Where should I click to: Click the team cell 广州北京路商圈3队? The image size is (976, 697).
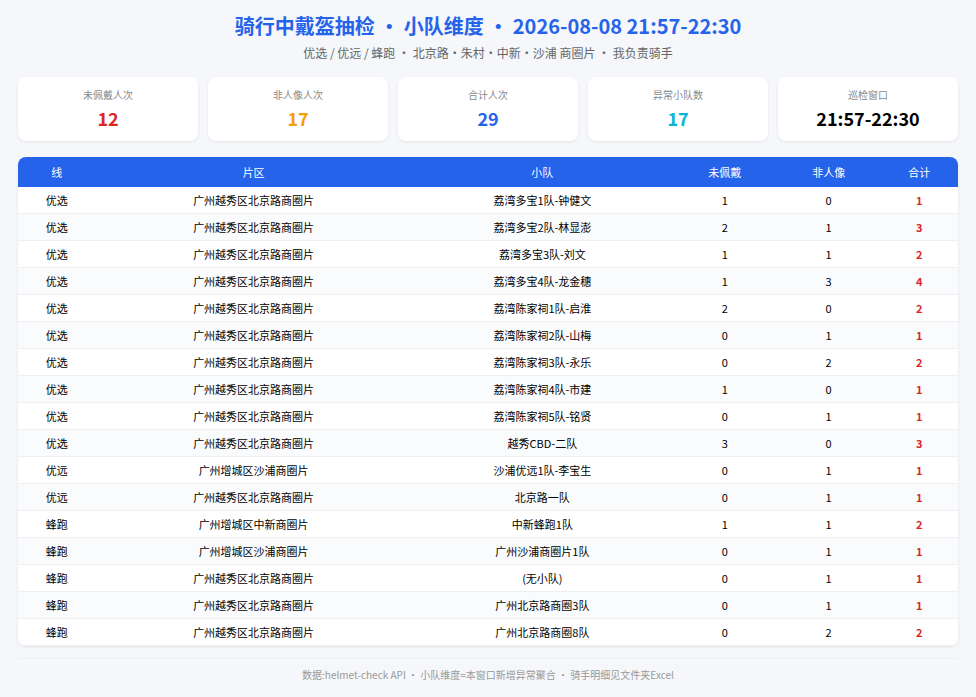coord(542,606)
